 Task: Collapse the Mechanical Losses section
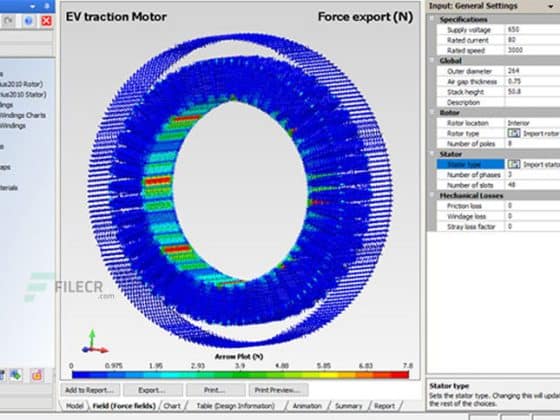432,195
